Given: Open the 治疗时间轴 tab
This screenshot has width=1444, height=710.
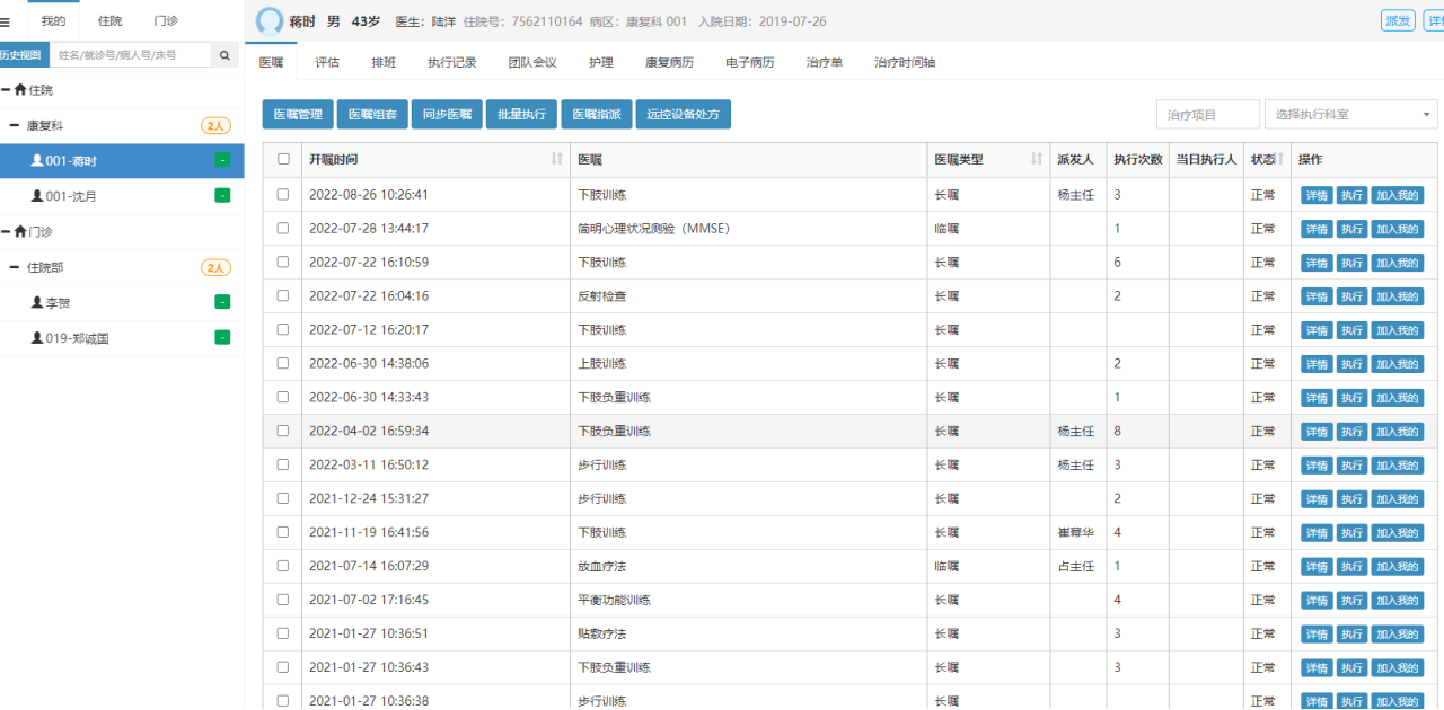Looking at the screenshot, I should point(904,62).
